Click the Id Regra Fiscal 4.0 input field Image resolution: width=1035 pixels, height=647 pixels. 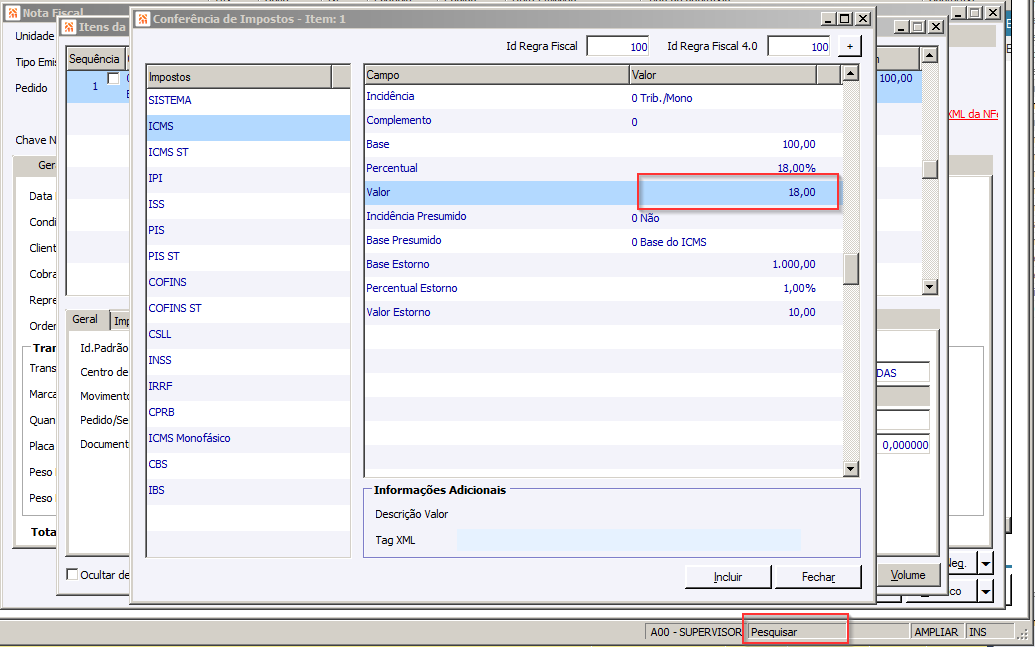point(799,46)
